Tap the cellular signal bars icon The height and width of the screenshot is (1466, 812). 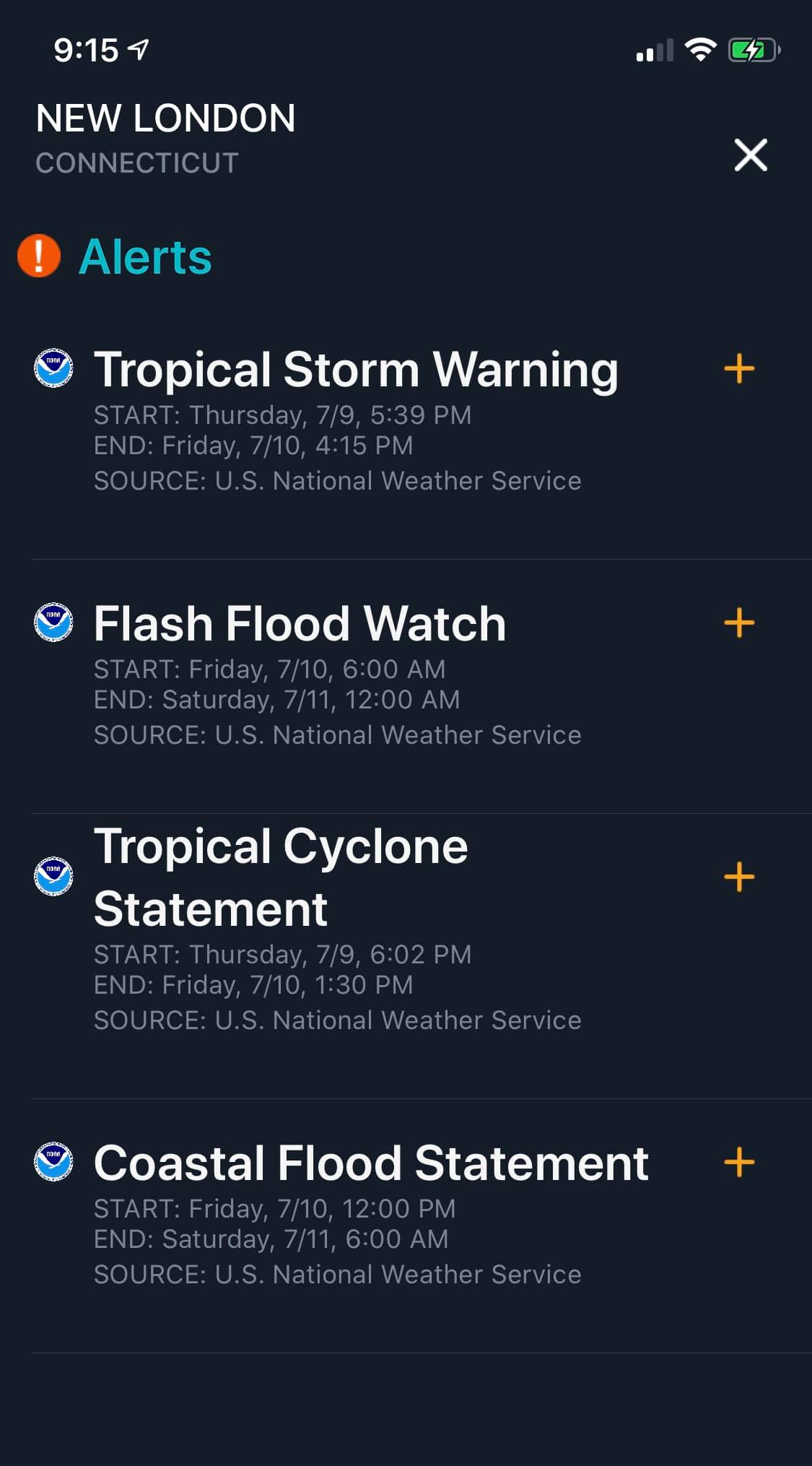tap(655, 50)
